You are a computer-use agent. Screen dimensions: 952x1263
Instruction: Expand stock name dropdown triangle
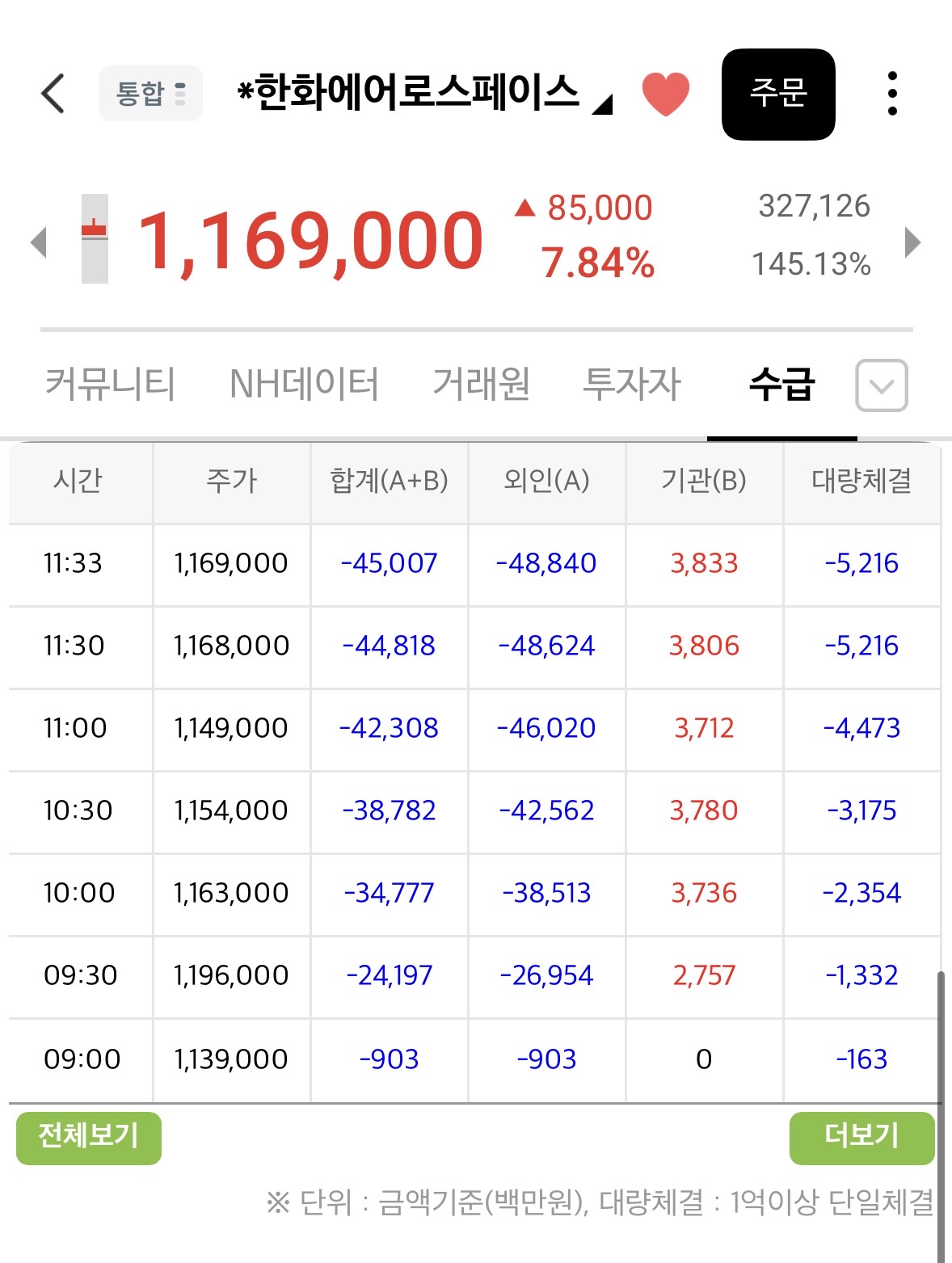pos(603,104)
